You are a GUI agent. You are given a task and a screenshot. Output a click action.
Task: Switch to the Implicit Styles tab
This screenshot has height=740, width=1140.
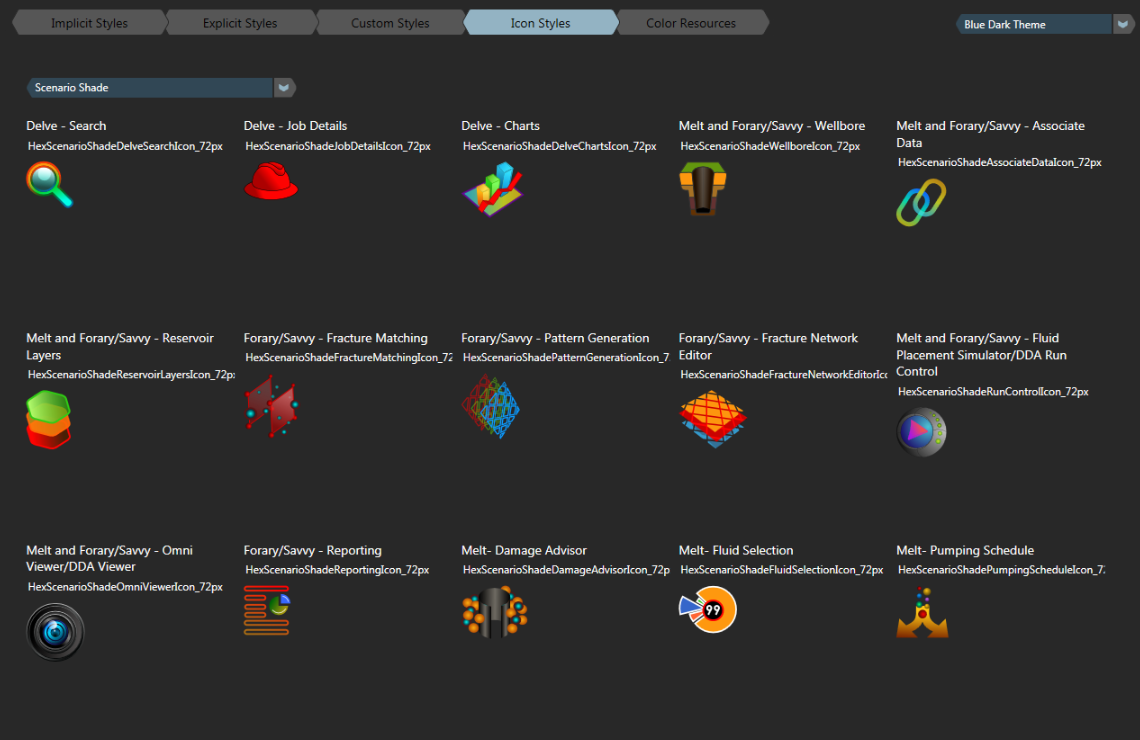tap(89, 23)
